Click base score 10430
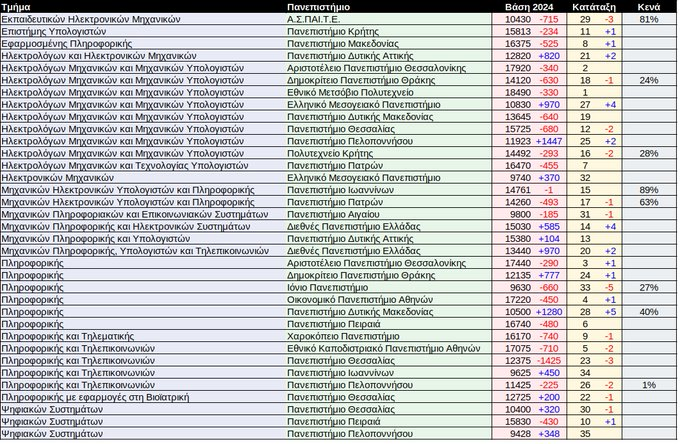Image resolution: width=680 pixels, height=444 pixels. (x=518, y=19)
